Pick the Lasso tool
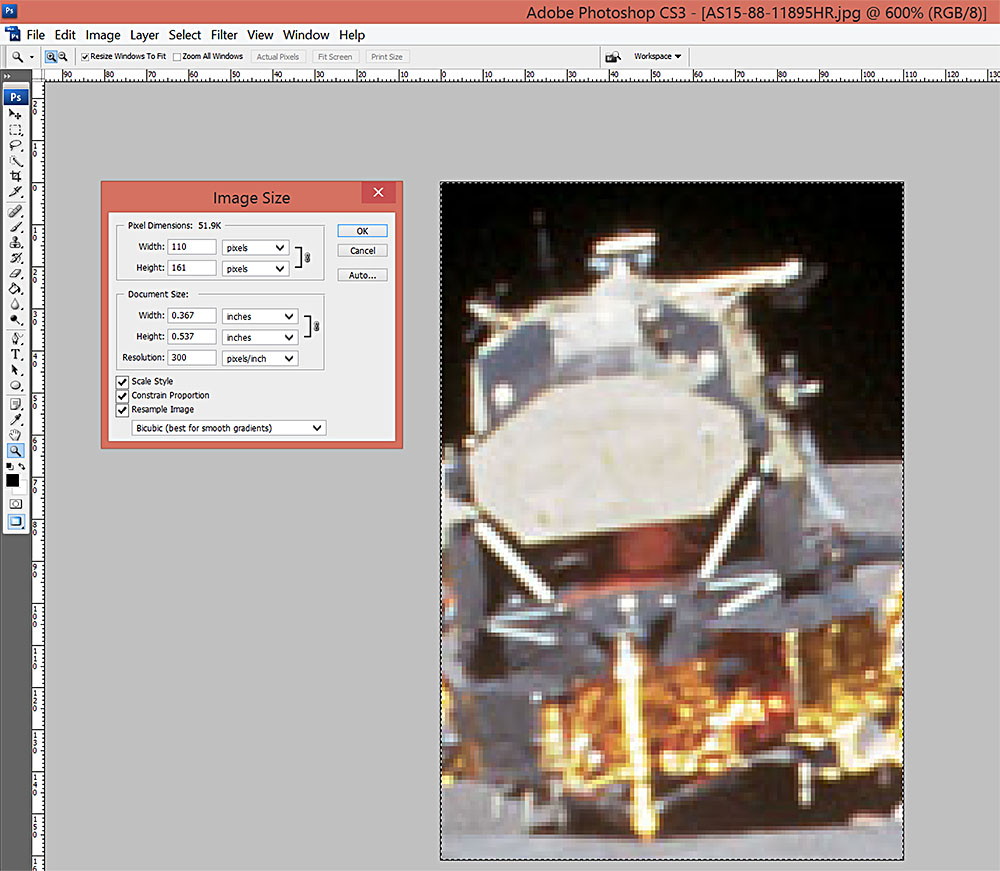The height and width of the screenshot is (871, 1000). tap(15, 145)
